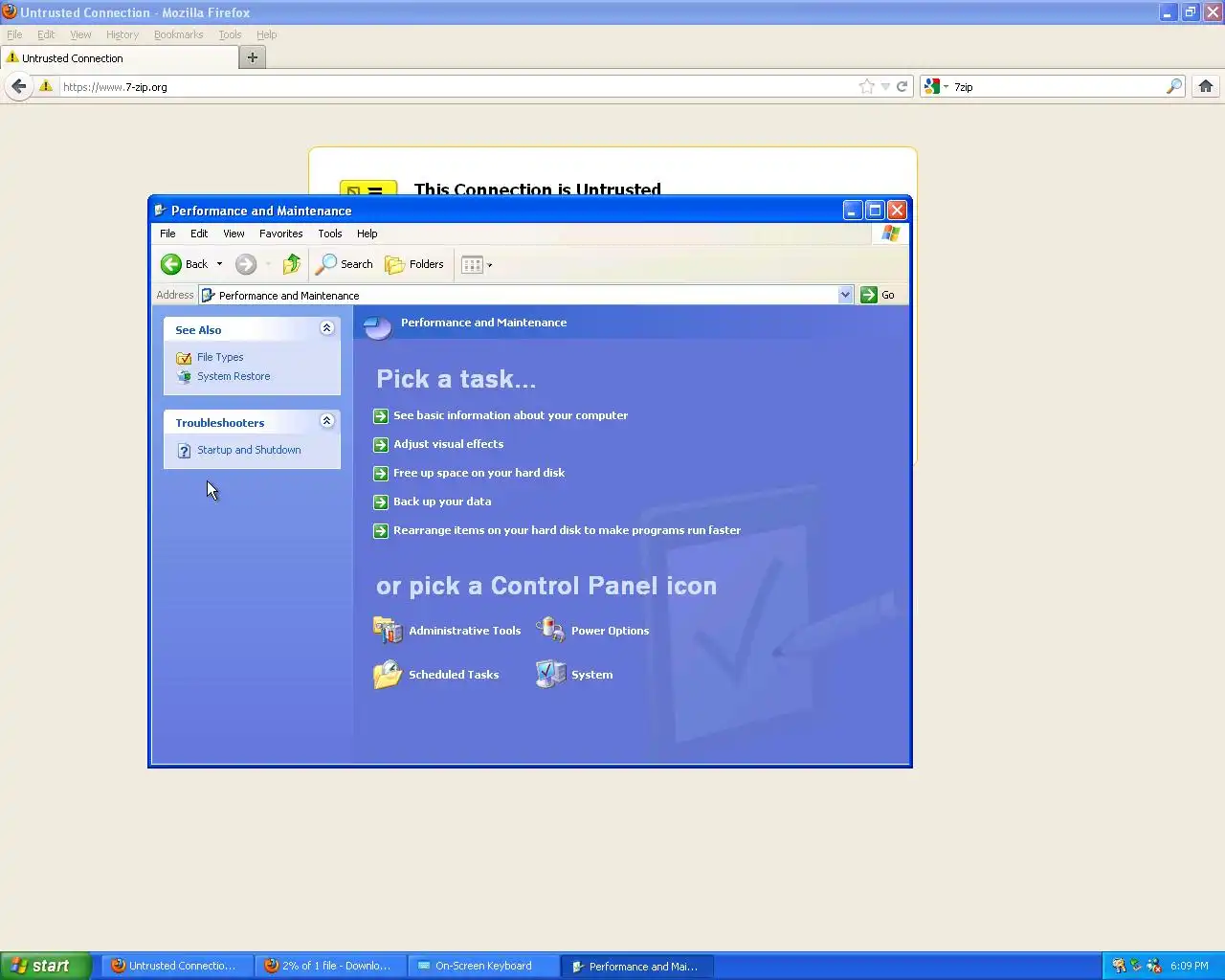Click the system tray clock
1225x980 pixels.
point(1189,967)
